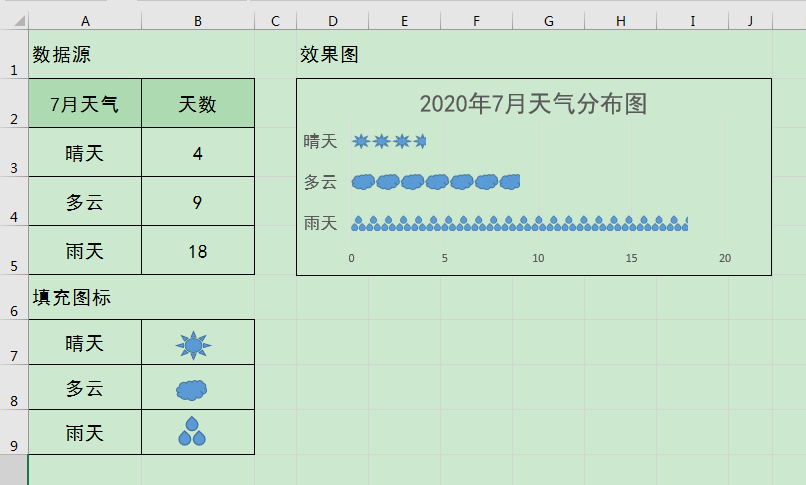
Task: Select row 2 header
Action: point(14,103)
